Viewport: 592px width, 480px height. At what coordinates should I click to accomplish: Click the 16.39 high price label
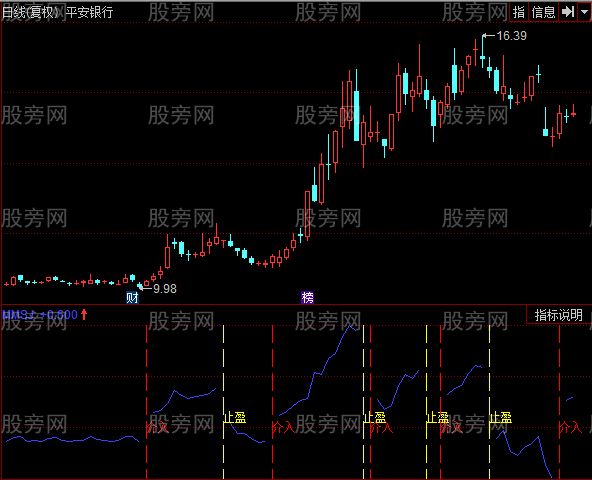pos(511,36)
